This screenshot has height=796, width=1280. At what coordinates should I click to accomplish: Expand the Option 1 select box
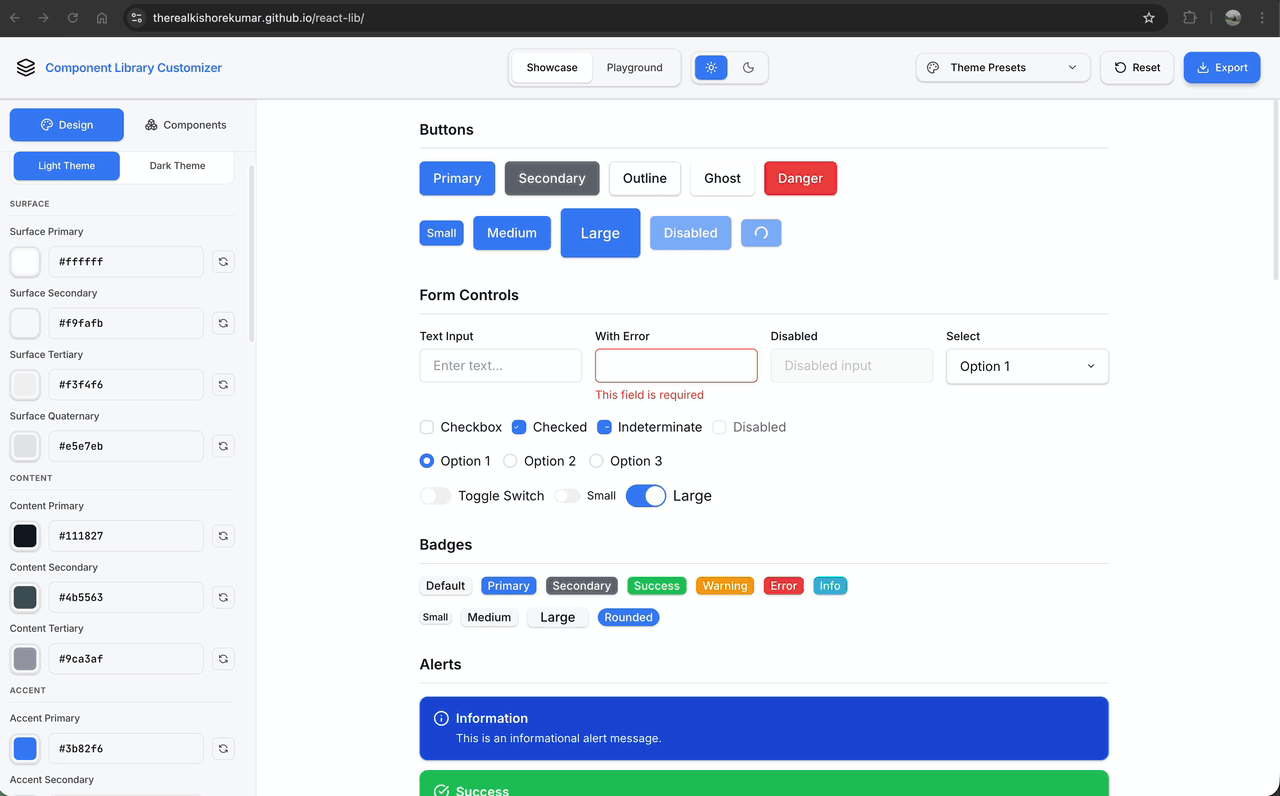coord(1027,366)
